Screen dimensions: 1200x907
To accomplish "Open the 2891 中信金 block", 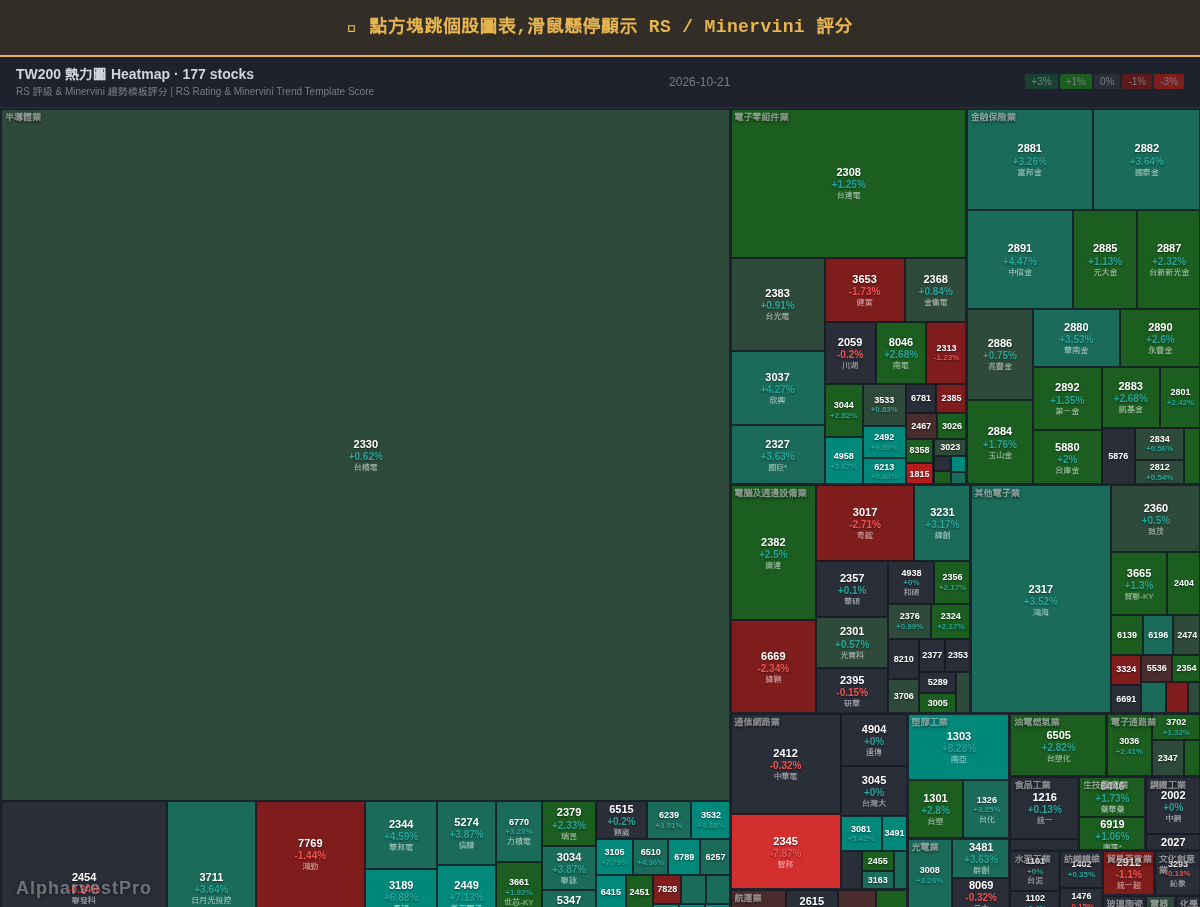I will coord(1019,259).
